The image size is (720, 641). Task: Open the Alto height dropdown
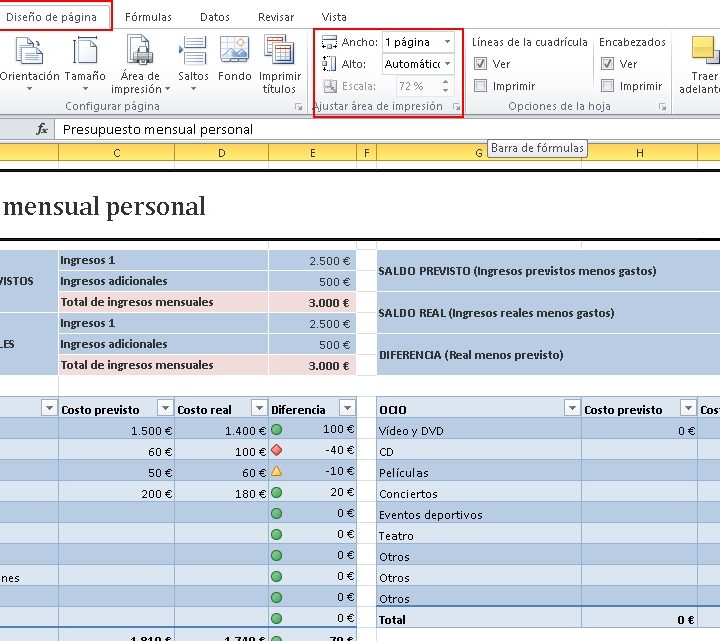point(447,64)
